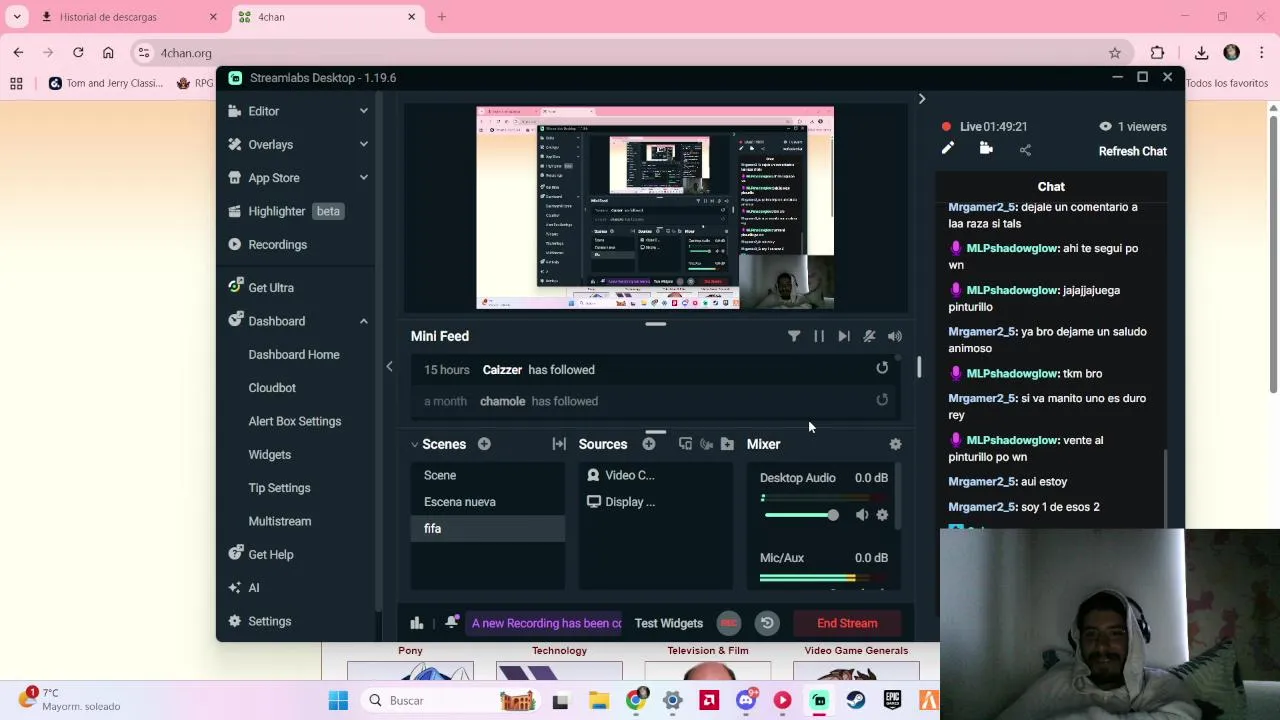Open Cloudbot settings
This screenshot has height=720, width=1280.
point(272,388)
